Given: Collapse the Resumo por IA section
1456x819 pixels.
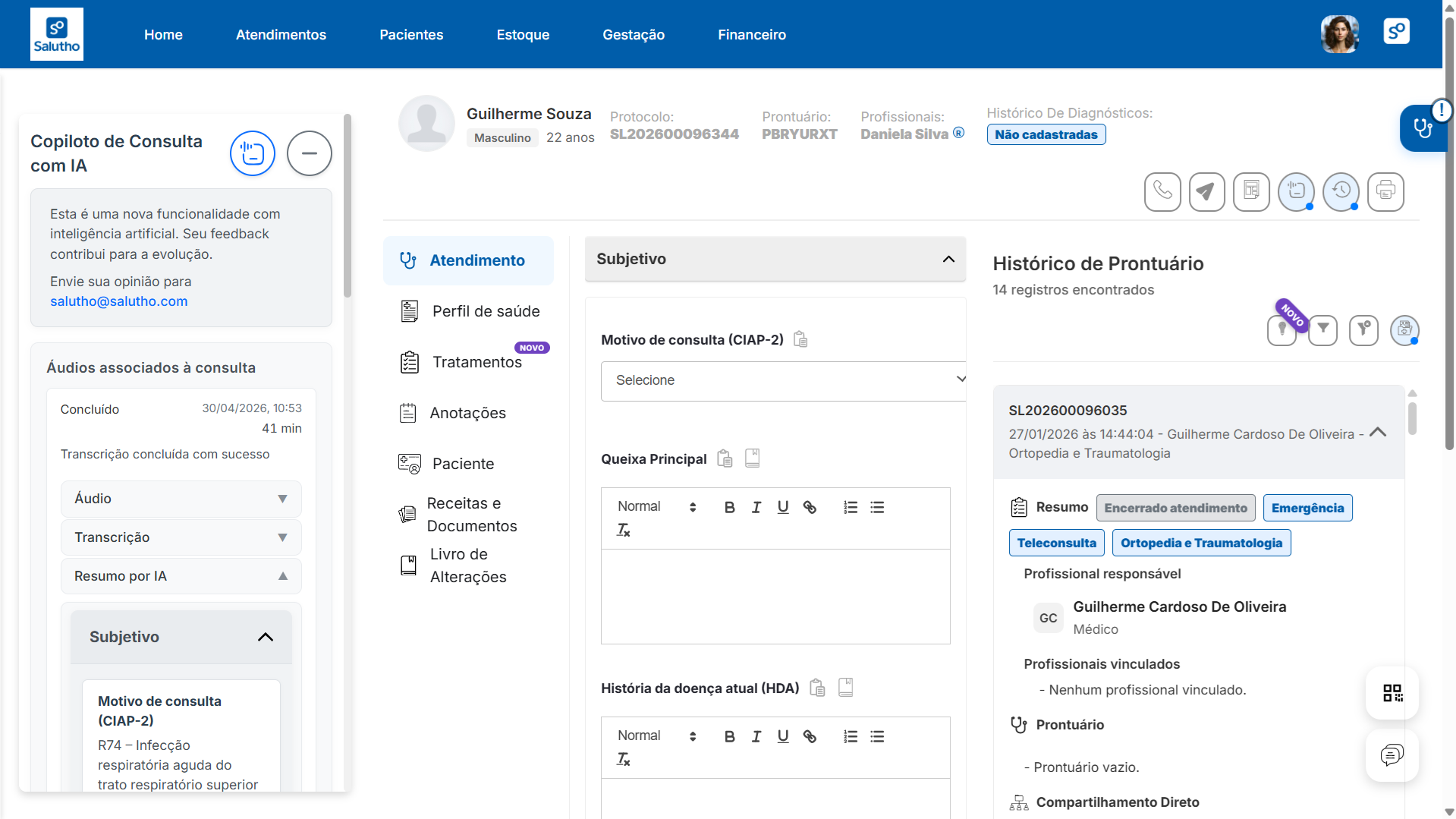Looking at the screenshot, I should 181,576.
